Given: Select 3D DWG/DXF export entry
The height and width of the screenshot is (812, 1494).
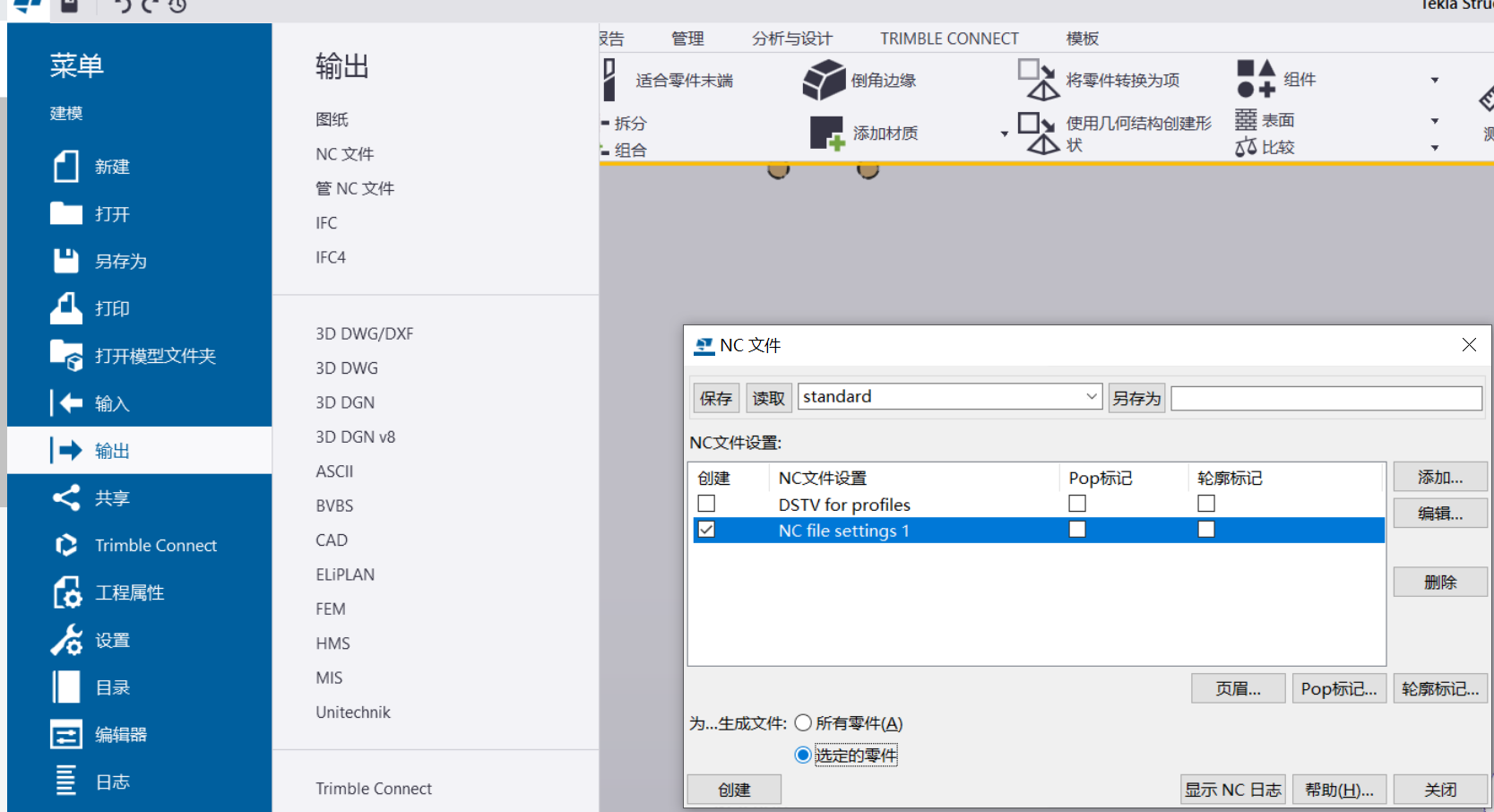Looking at the screenshot, I should click(x=364, y=333).
